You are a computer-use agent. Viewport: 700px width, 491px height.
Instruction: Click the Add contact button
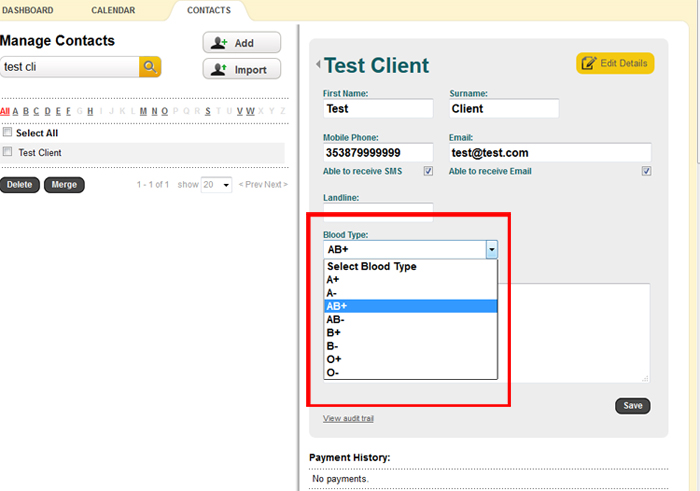click(242, 43)
